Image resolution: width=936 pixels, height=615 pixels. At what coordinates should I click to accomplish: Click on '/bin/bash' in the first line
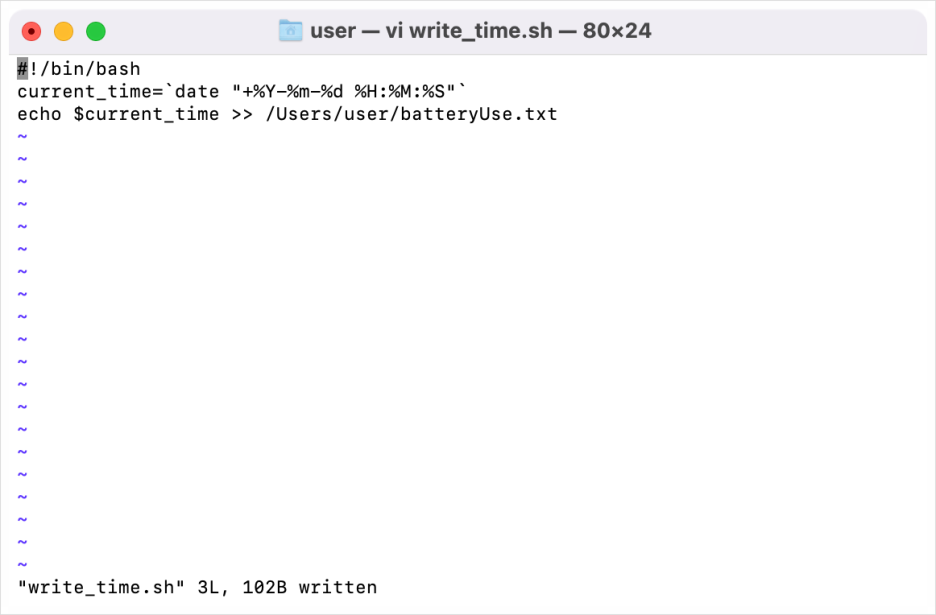coord(90,69)
